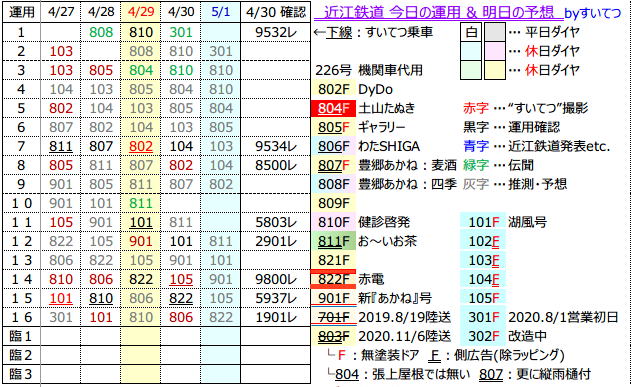The image size is (631, 387).
Task: Select the 822F 赤電 entry
Action: click(x=348, y=279)
